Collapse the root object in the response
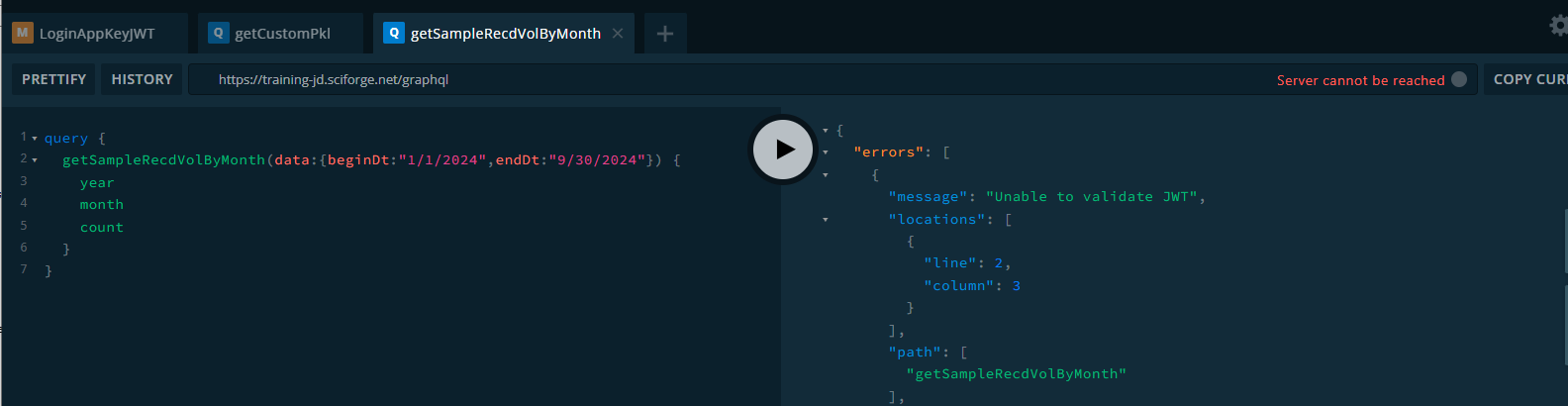 point(826,131)
